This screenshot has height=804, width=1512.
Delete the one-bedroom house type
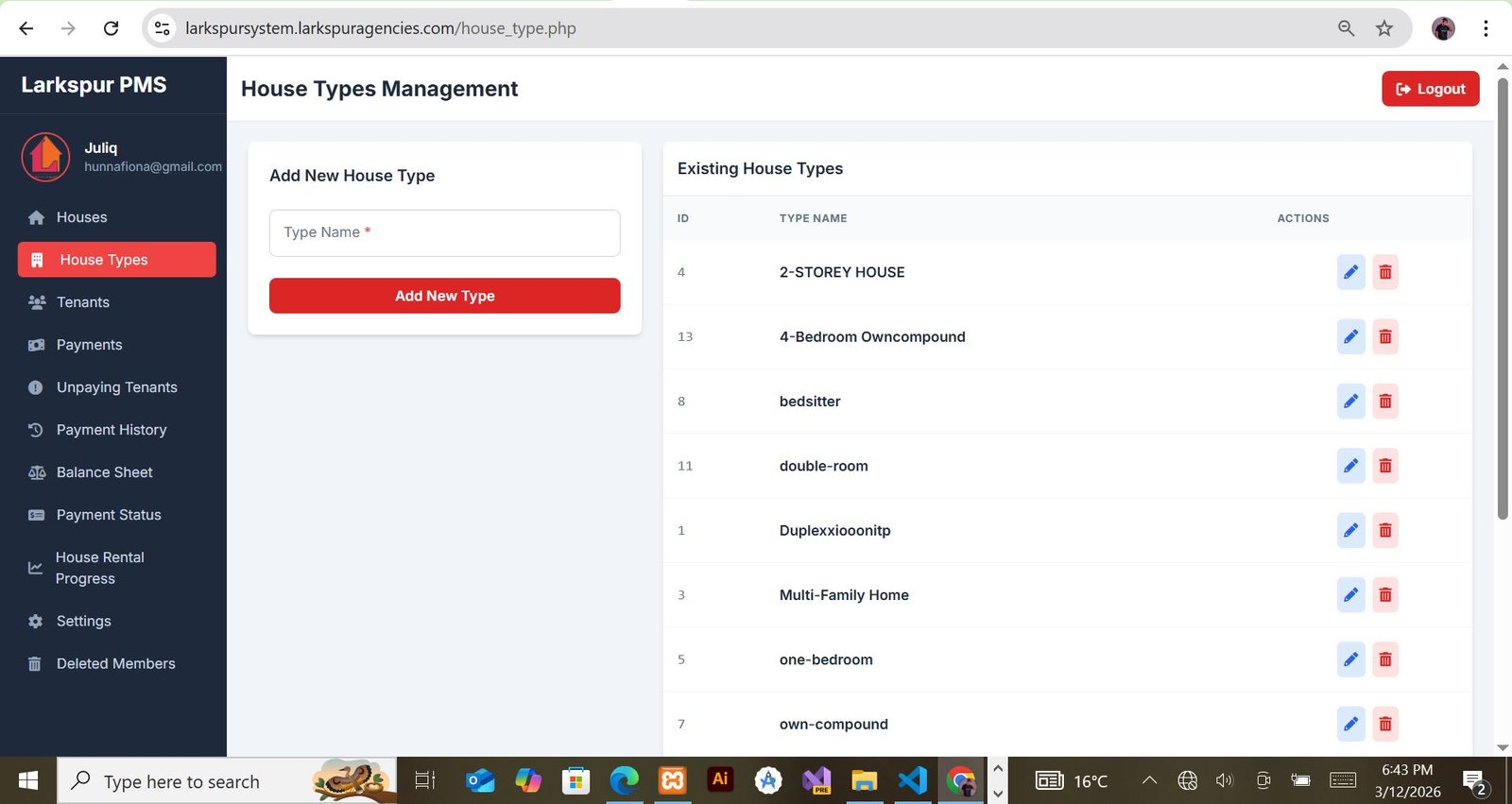click(1384, 659)
